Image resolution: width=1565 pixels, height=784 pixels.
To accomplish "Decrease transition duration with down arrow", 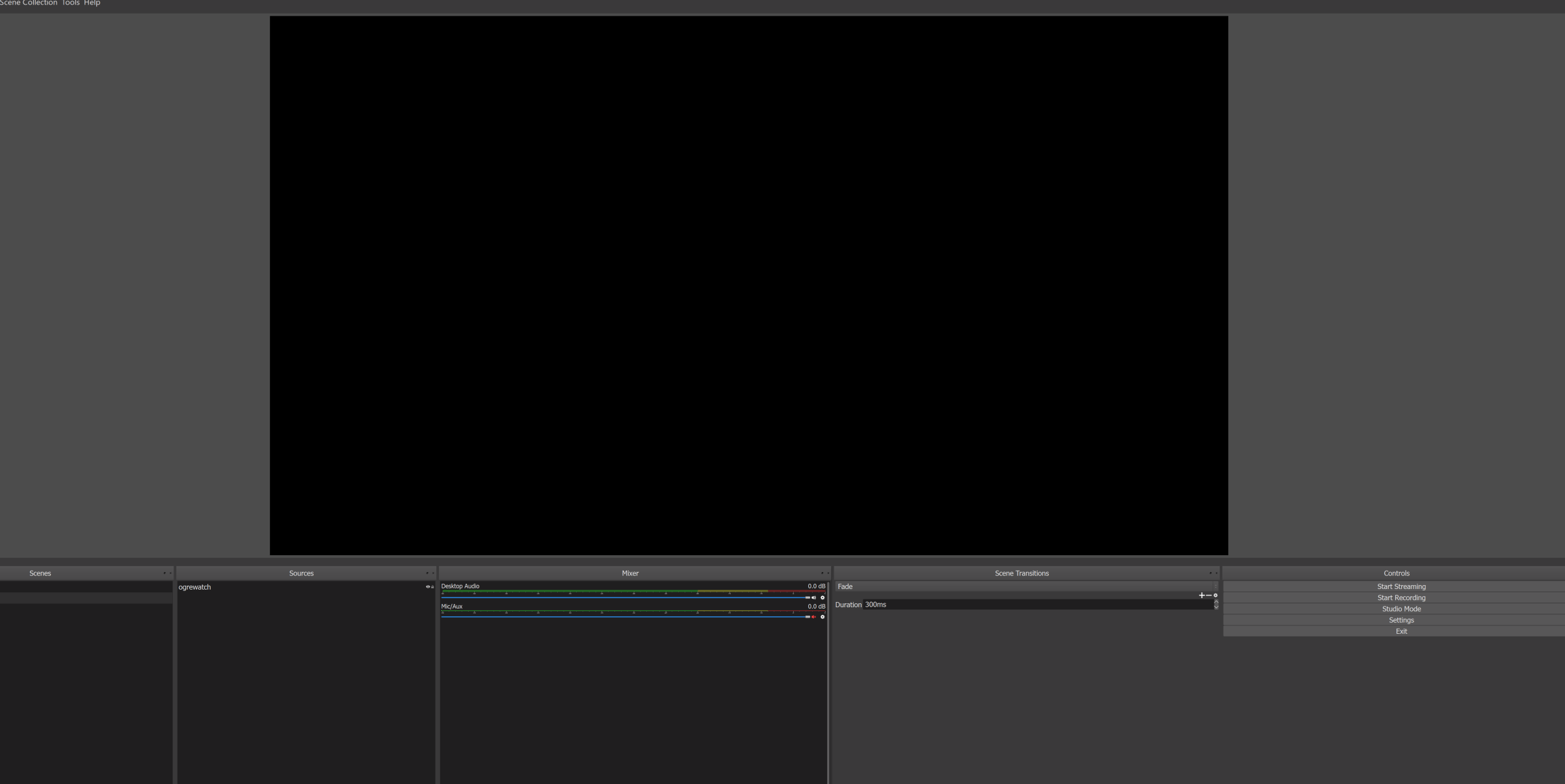I will point(1216,607).
